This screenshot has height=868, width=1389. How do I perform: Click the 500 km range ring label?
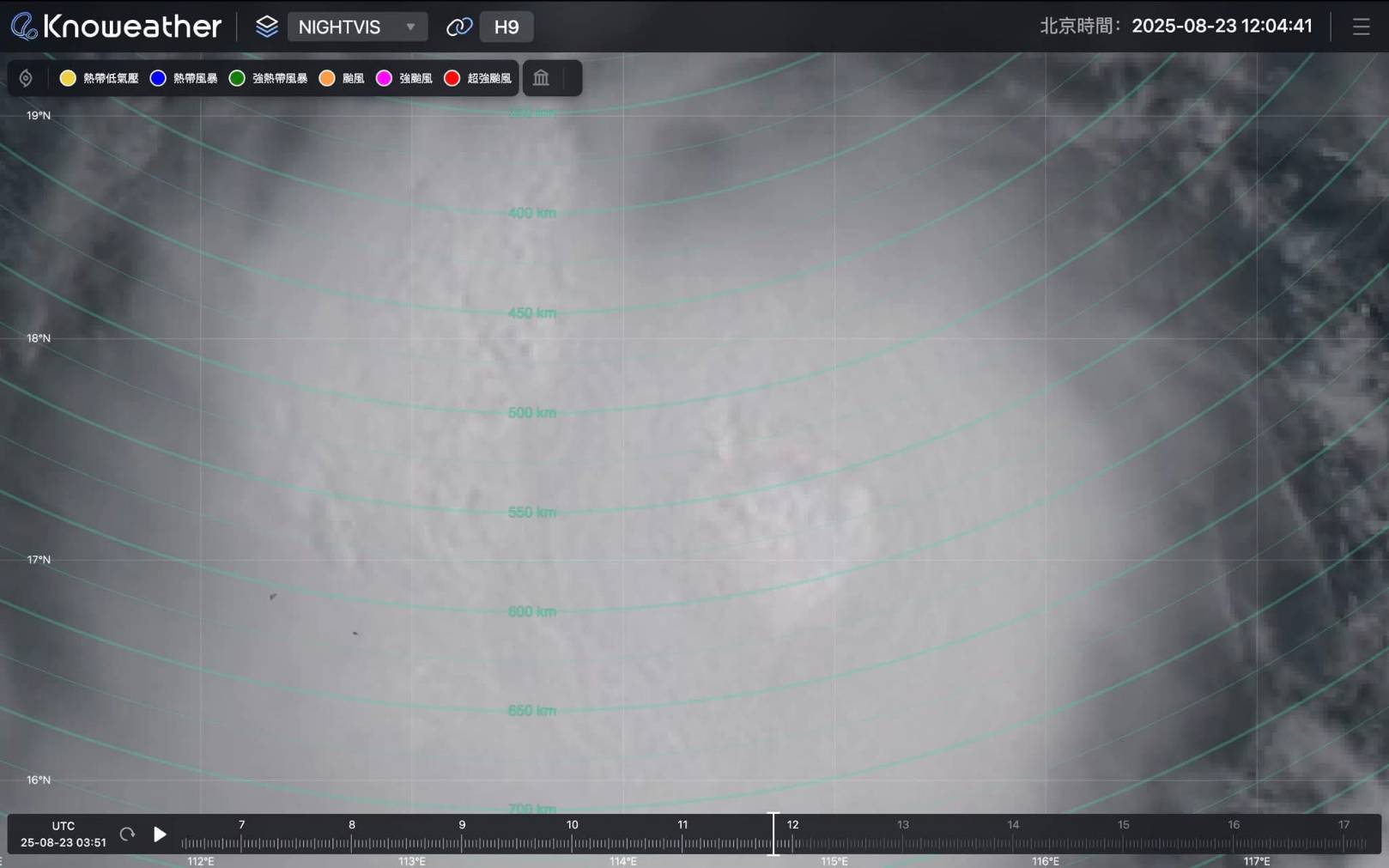532,412
